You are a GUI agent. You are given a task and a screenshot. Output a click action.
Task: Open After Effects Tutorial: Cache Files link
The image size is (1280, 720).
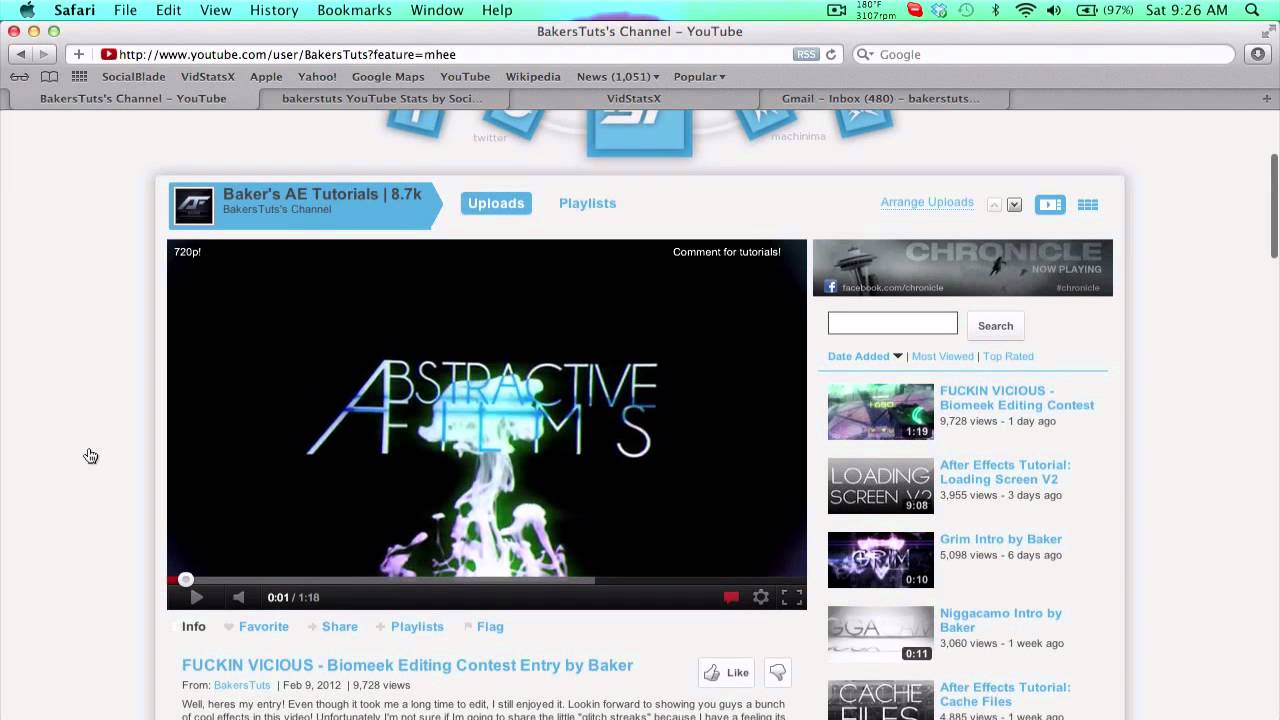[x=1005, y=694]
